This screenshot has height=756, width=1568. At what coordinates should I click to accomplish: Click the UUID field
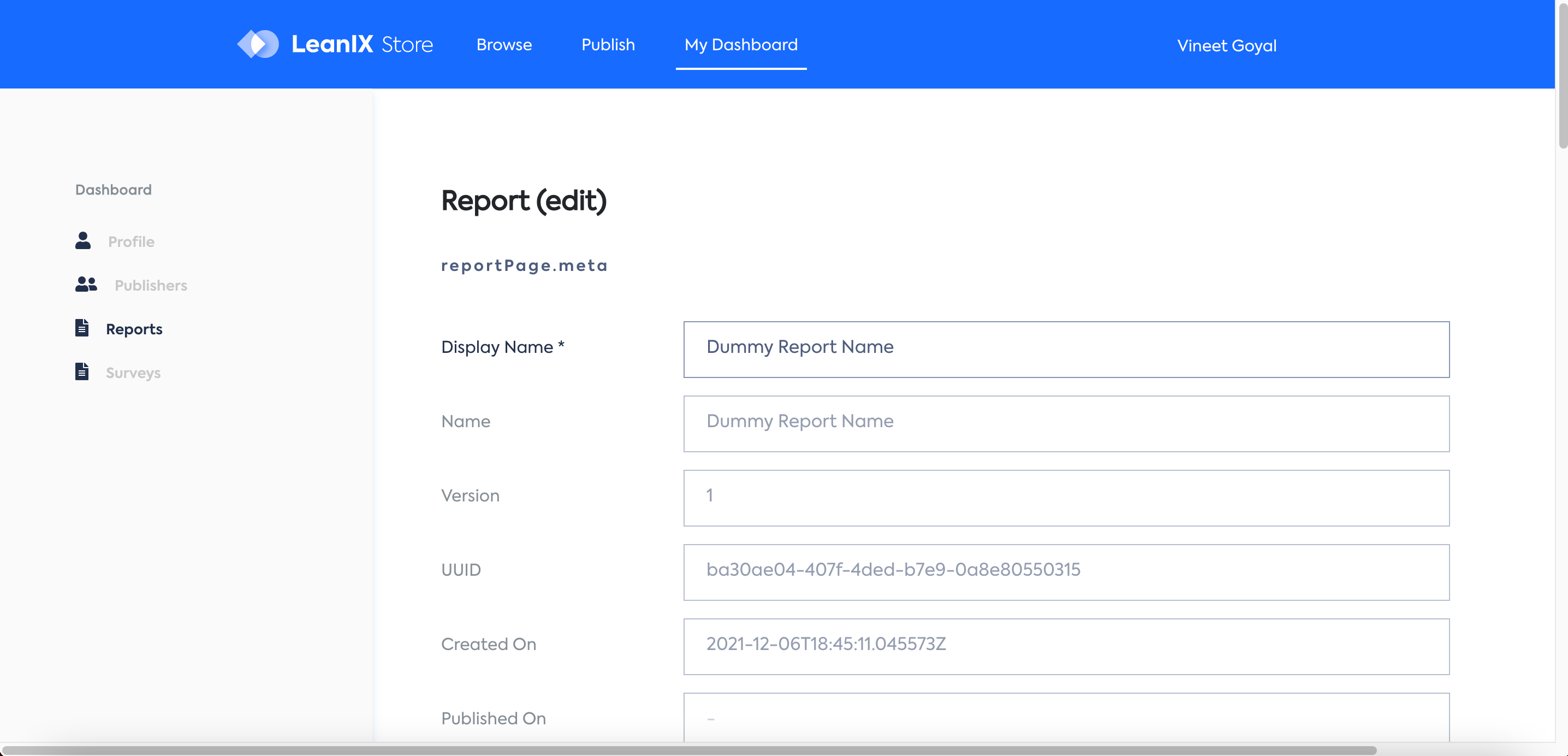(1065, 572)
